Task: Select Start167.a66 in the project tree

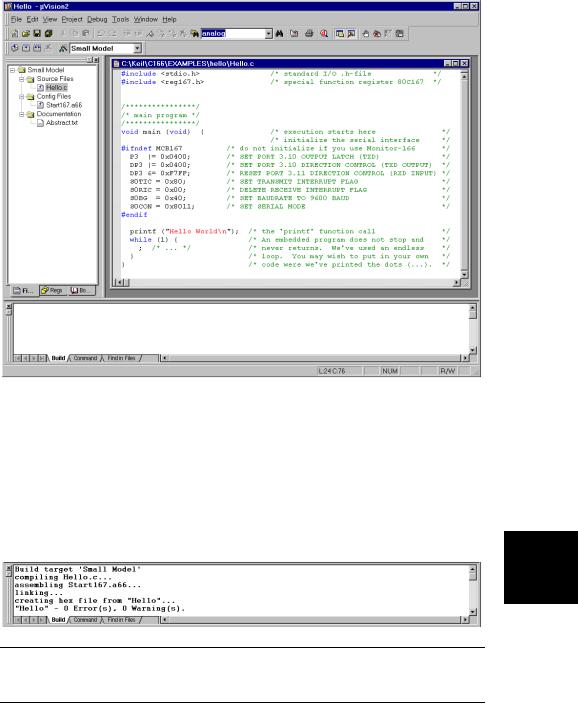Action: [64, 105]
